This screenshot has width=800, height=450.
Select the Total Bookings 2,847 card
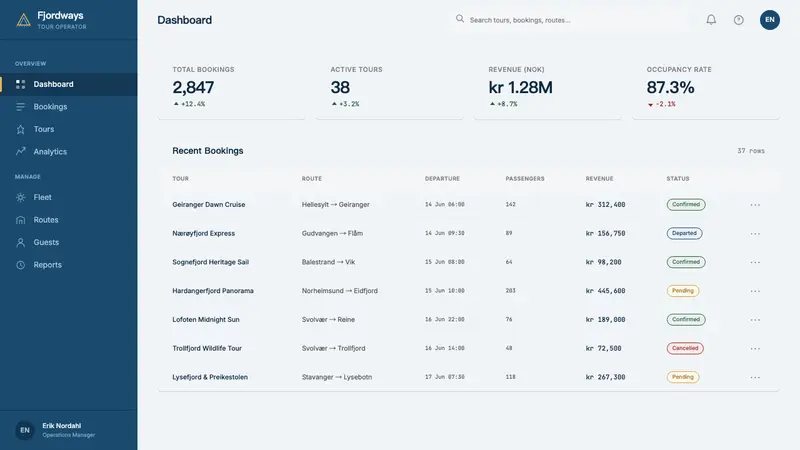point(232,87)
